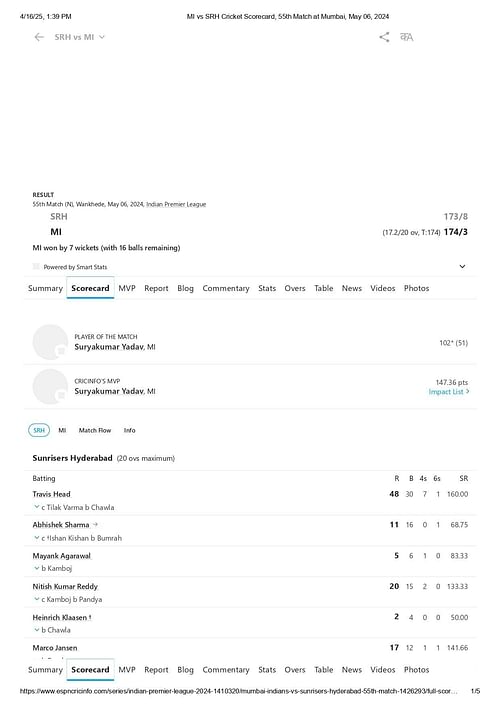Open the language translation icon
The image size is (500, 707).
pos(407,37)
